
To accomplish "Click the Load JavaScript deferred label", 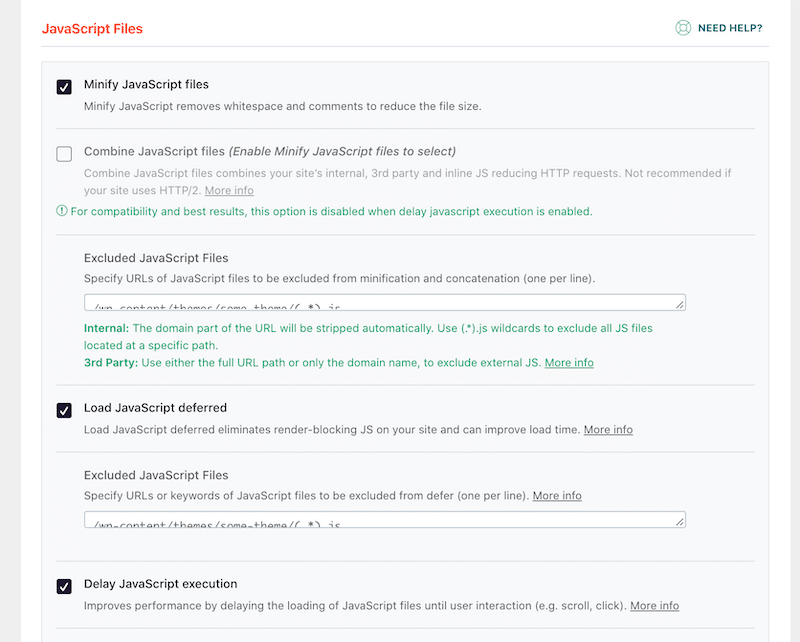I will pos(155,408).
